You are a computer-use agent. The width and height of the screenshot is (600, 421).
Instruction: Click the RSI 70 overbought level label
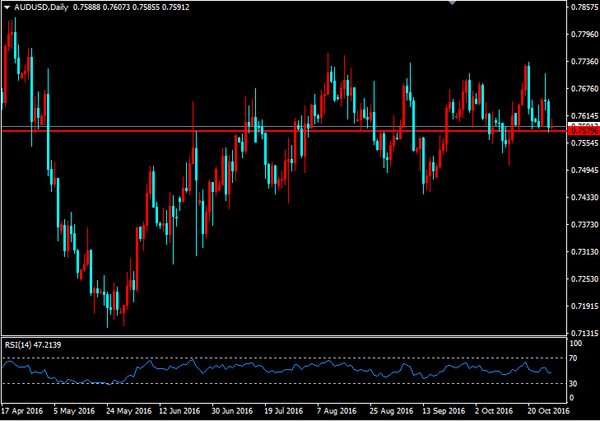574,357
